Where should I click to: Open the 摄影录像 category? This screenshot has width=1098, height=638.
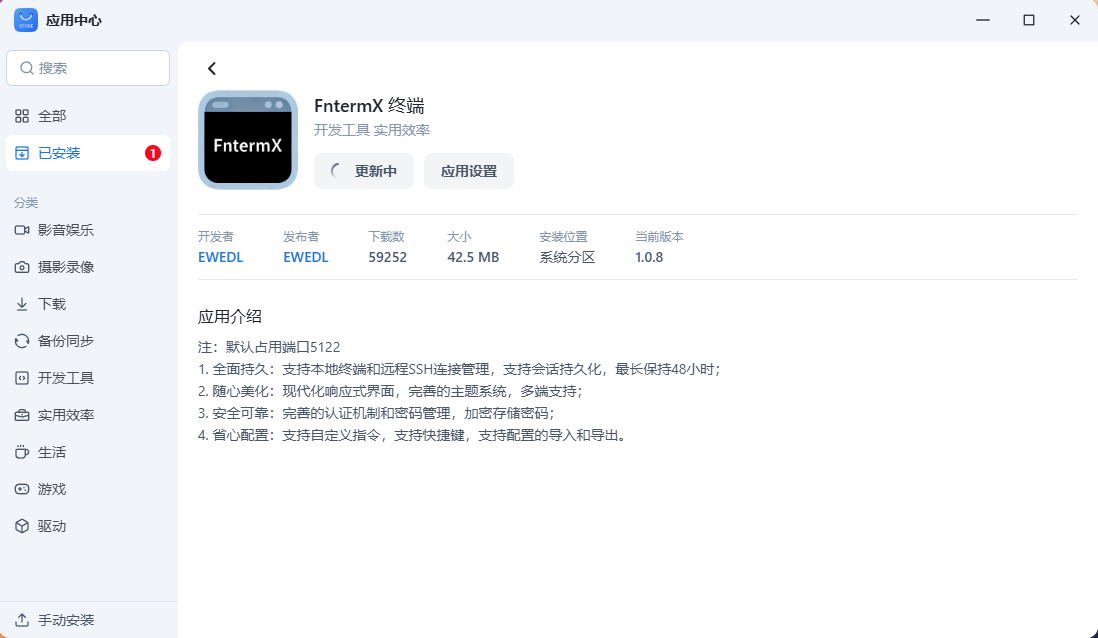pos(88,267)
